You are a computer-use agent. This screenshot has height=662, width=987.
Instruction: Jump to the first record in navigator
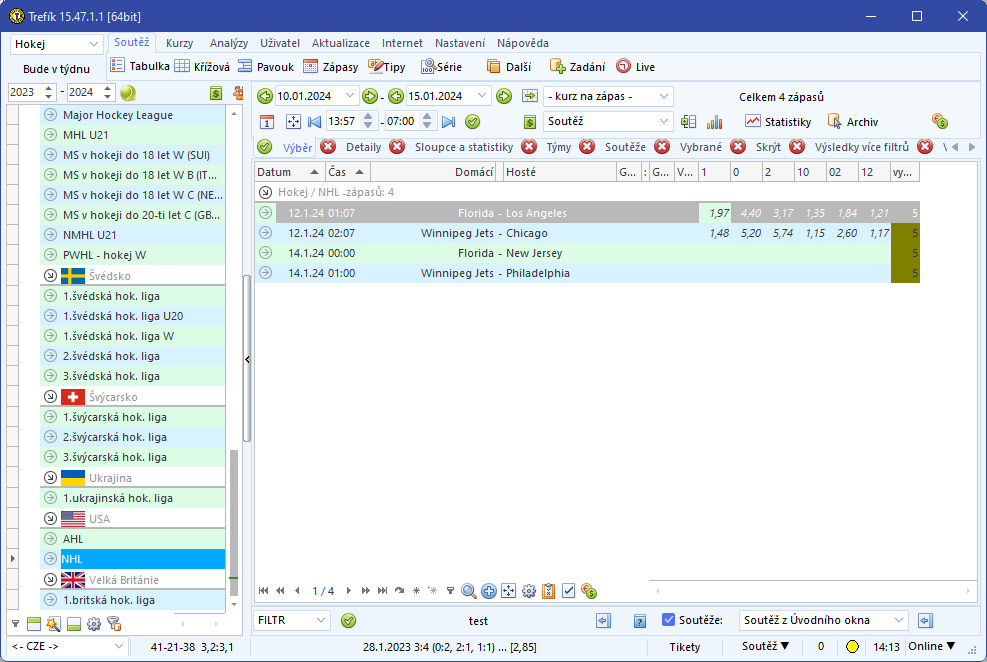263,591
